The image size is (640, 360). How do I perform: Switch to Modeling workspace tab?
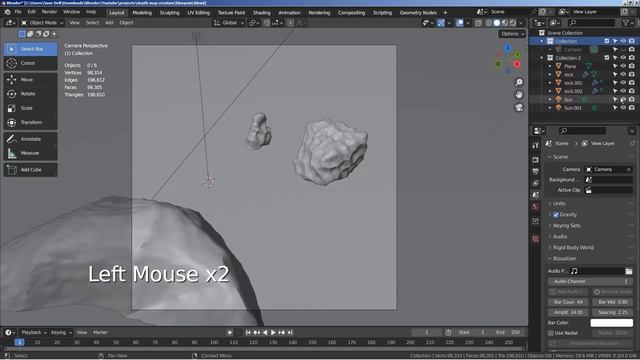pos(142,13)
